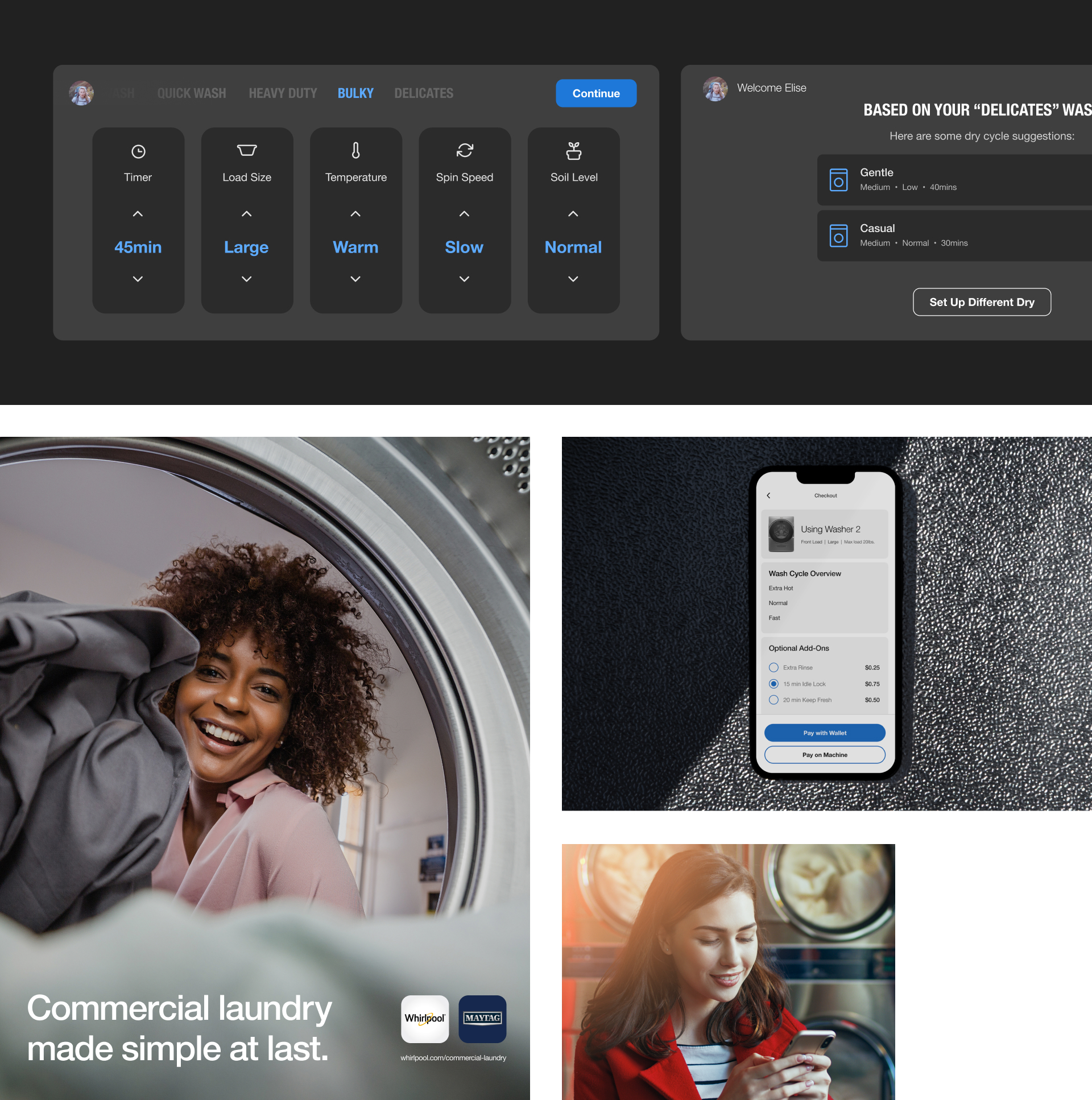This screenshot has height=1100, width=1092.
Task: Click the Gentle dryer icon
Action: point(838,180)
